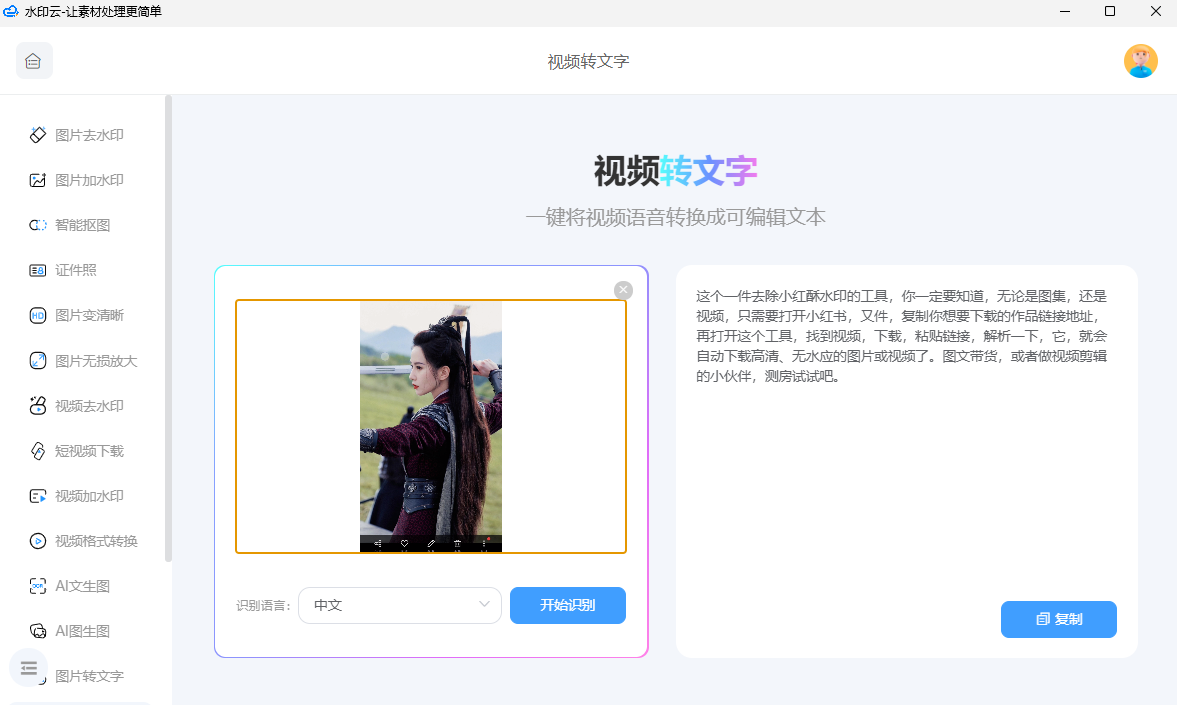1177x705 pixels.
Task: Copy the transcript with 复制 button
Action: pos(1058,619)
